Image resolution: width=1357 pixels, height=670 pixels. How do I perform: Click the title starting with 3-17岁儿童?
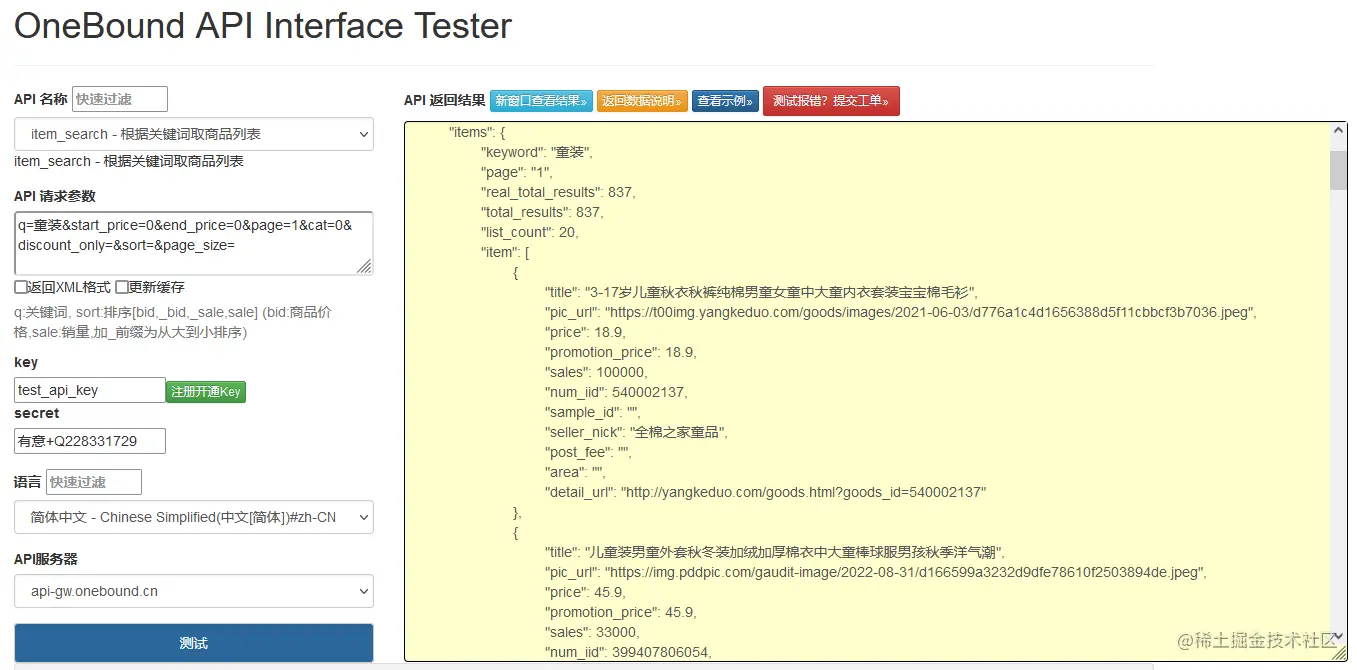[x=761, y=292]
